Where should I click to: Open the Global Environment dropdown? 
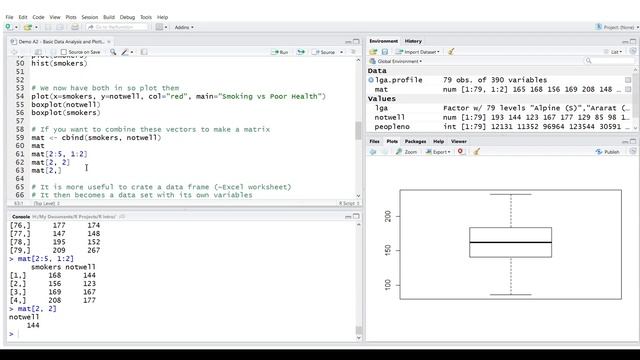pos(396,61)
